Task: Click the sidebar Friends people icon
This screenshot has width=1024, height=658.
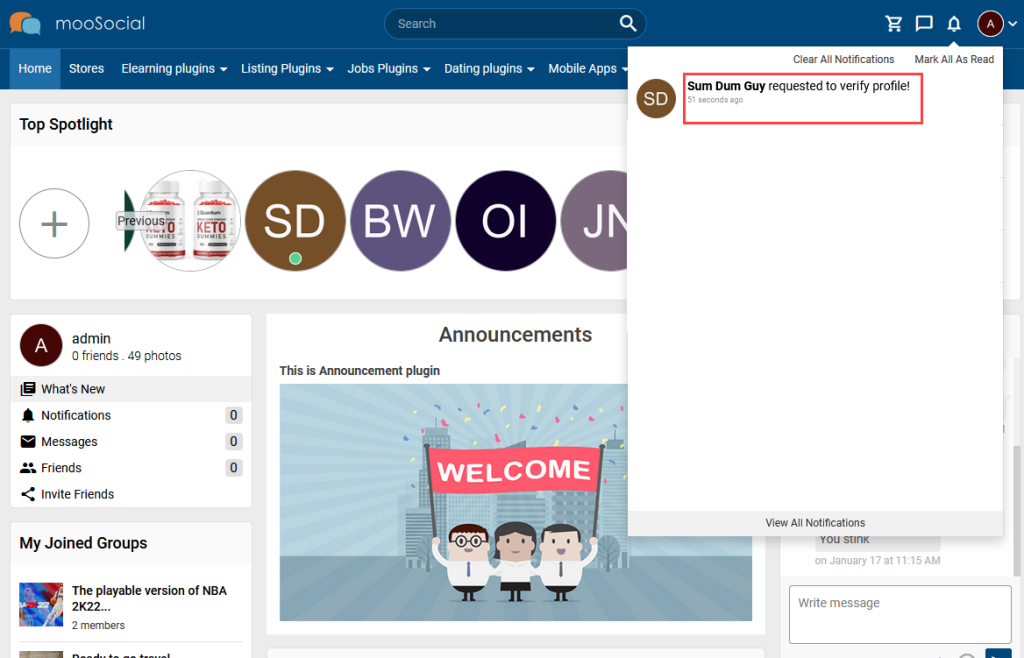Action: pyautogui.click(x=28, y=467)
